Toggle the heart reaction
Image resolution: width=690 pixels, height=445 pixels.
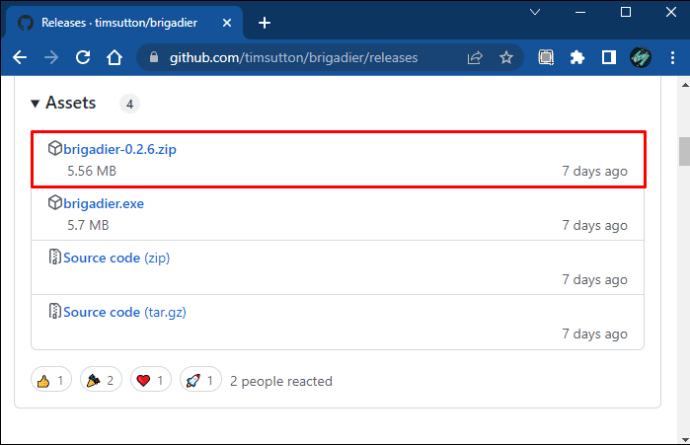click(x=150, y=380)
